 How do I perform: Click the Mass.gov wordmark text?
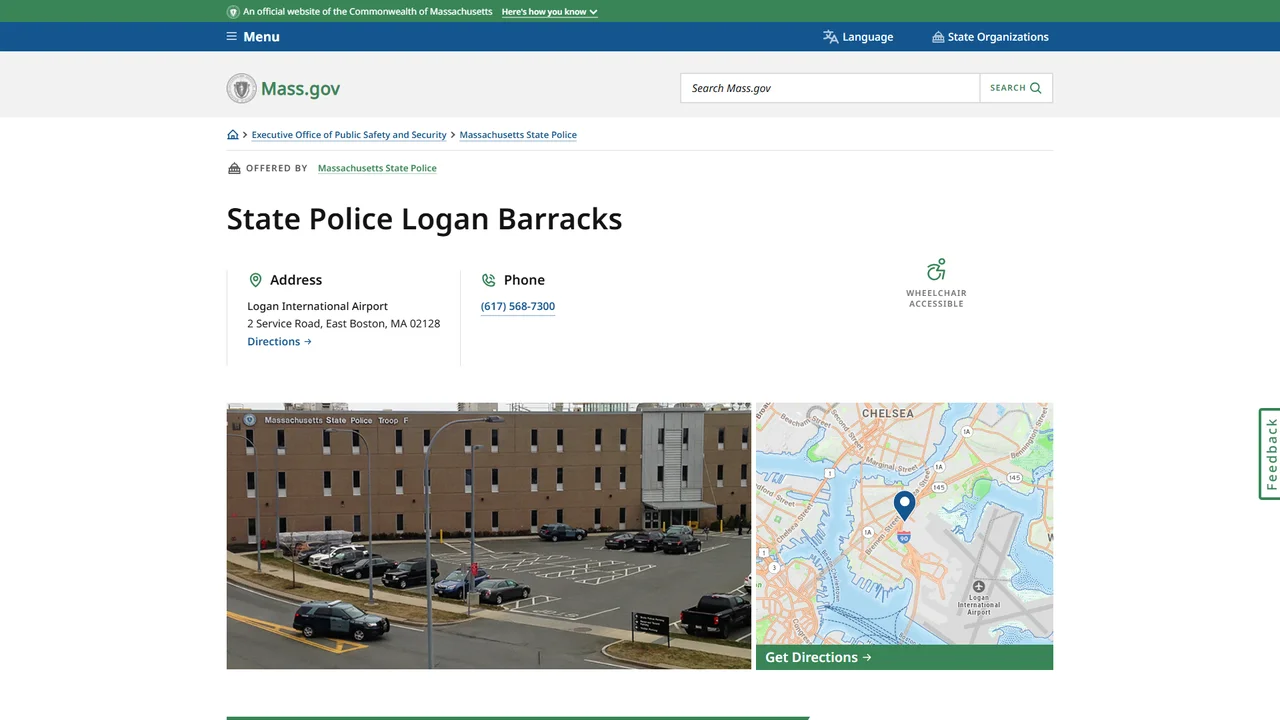click(300, 89)
